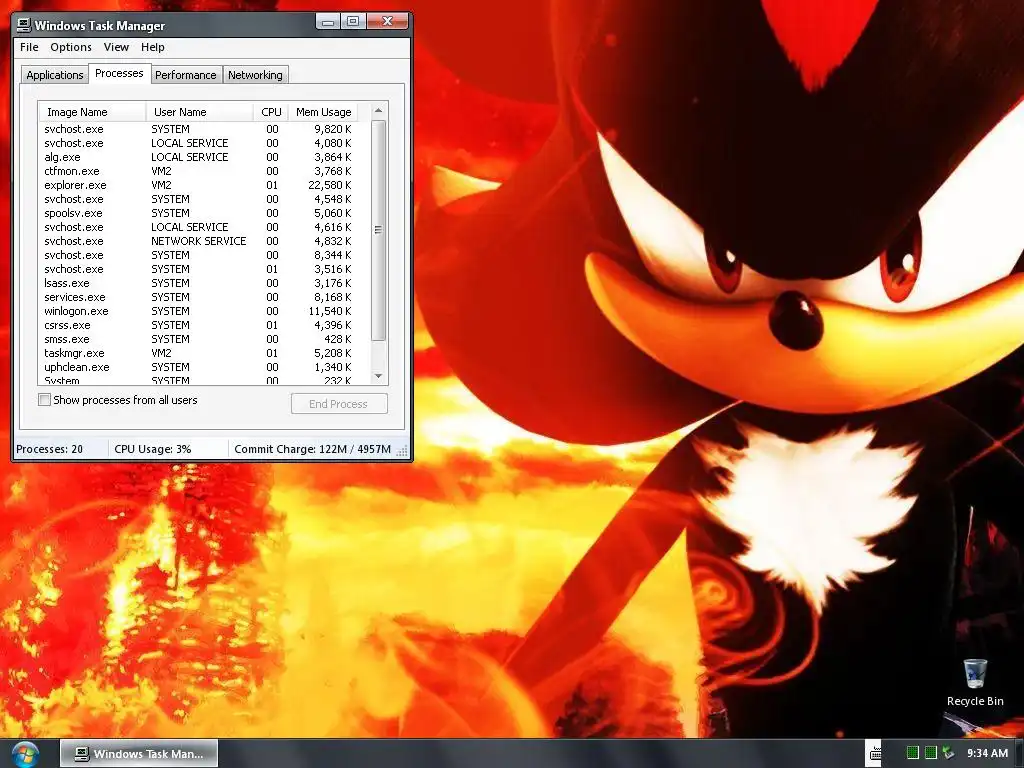1024x768 pixels.
Task: Click the 9:34 AM system clock
Action: [987, 753]
